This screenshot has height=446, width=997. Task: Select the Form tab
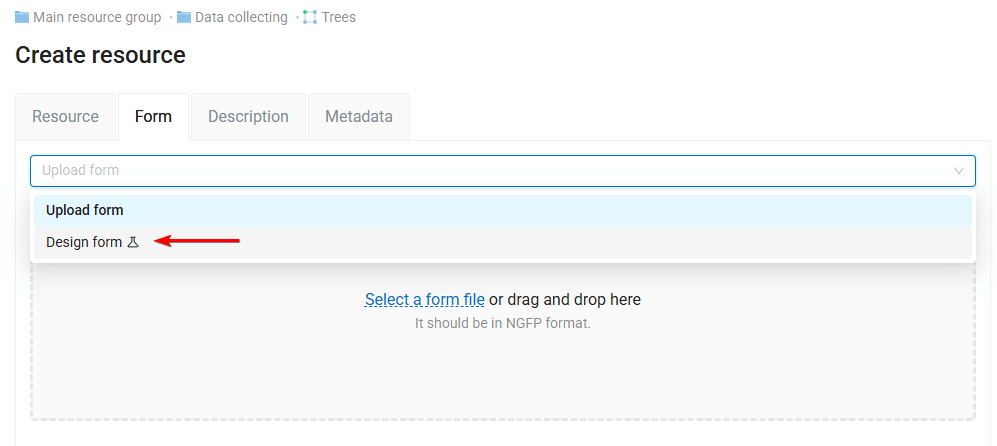point(154,117)
